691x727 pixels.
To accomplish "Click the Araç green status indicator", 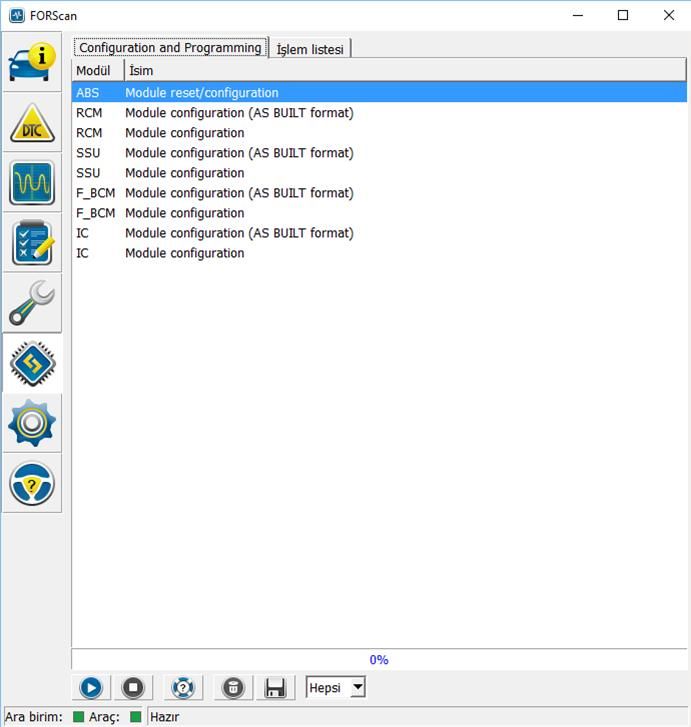I will coord(135,717).
